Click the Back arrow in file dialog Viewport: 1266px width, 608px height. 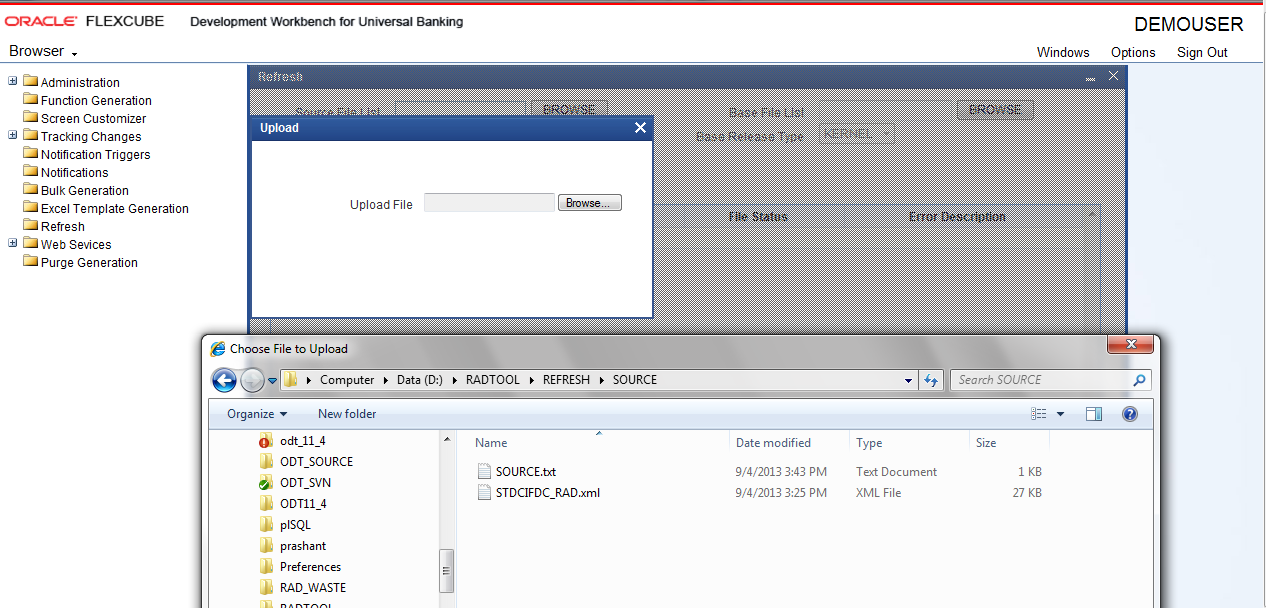224,380
